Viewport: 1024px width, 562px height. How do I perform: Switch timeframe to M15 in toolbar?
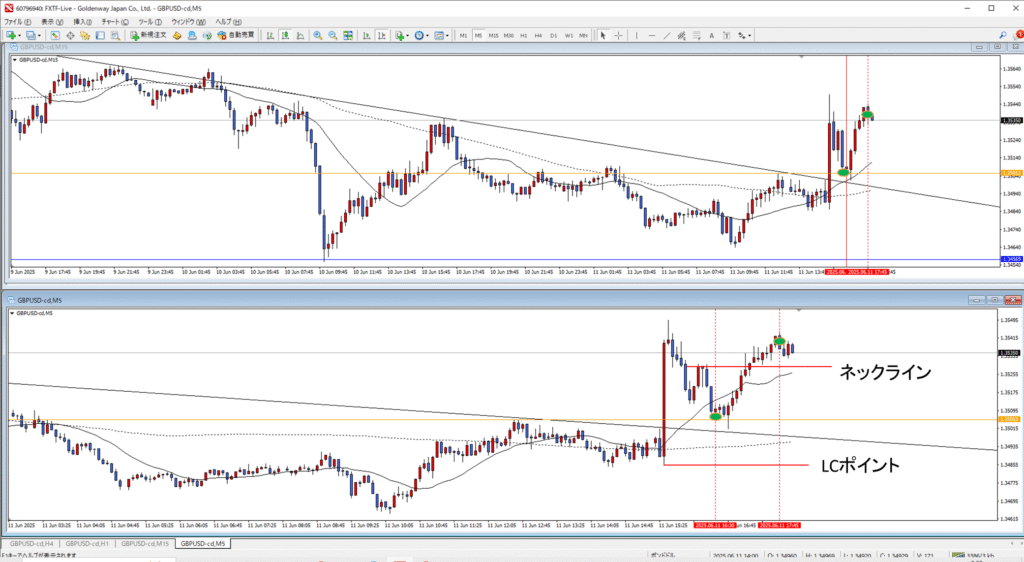[493, 35]
